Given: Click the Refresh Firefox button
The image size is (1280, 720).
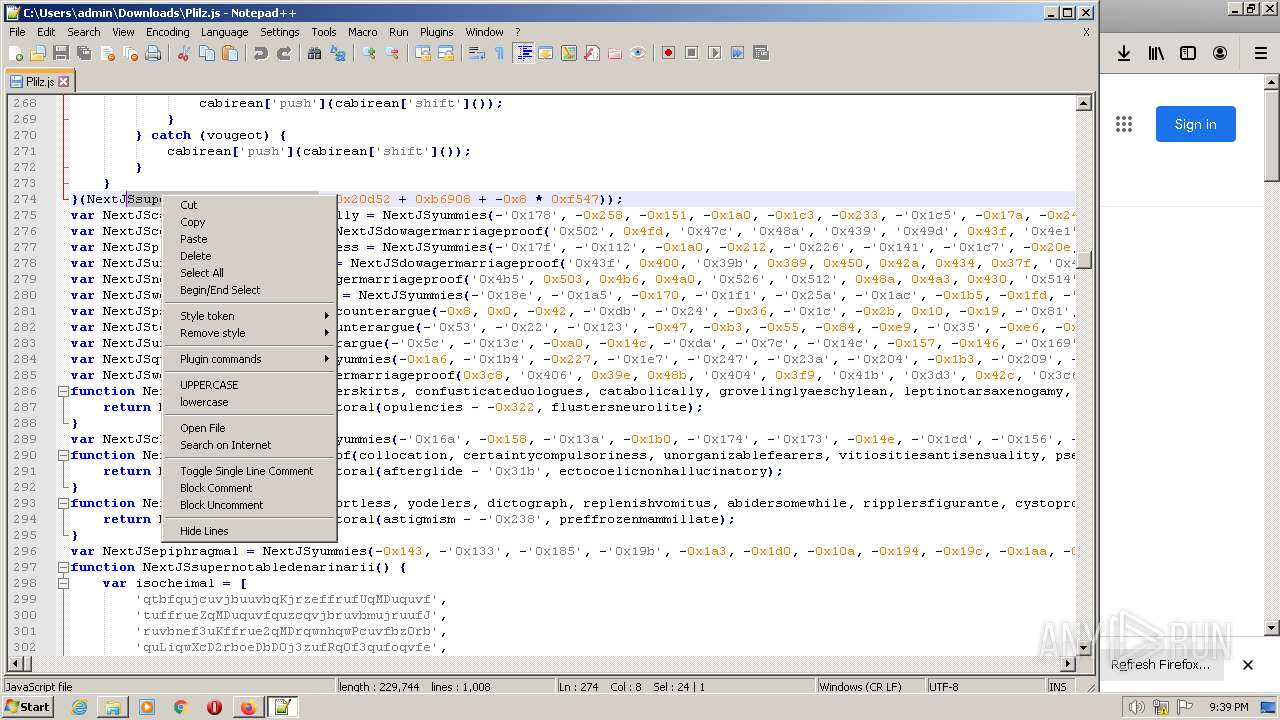Looking at the screenshot, I should 1160,665.
